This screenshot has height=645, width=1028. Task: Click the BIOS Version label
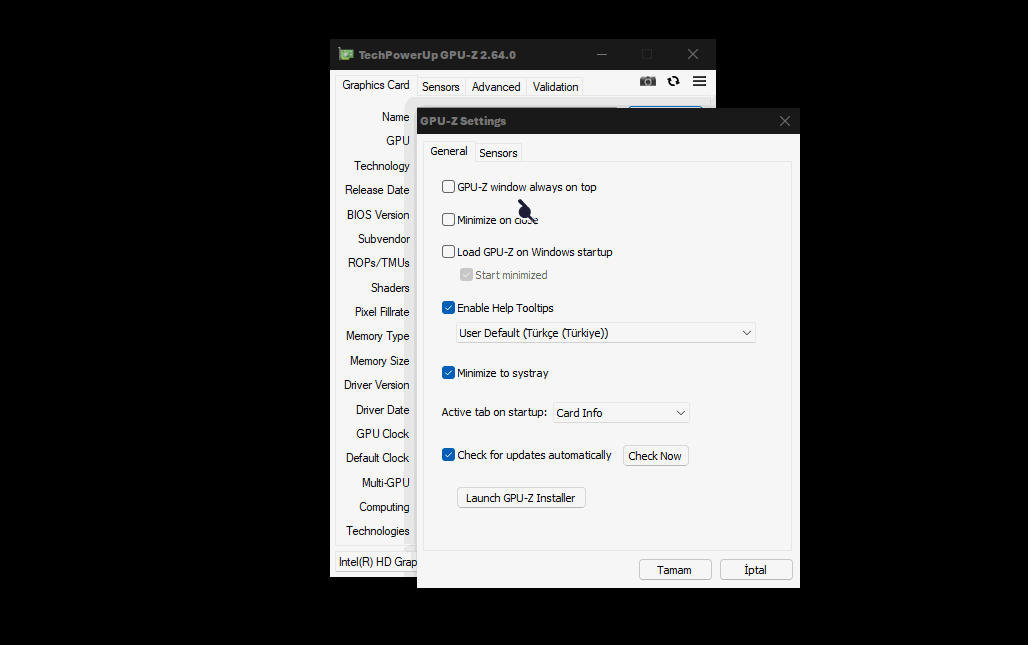click(378, 215)
